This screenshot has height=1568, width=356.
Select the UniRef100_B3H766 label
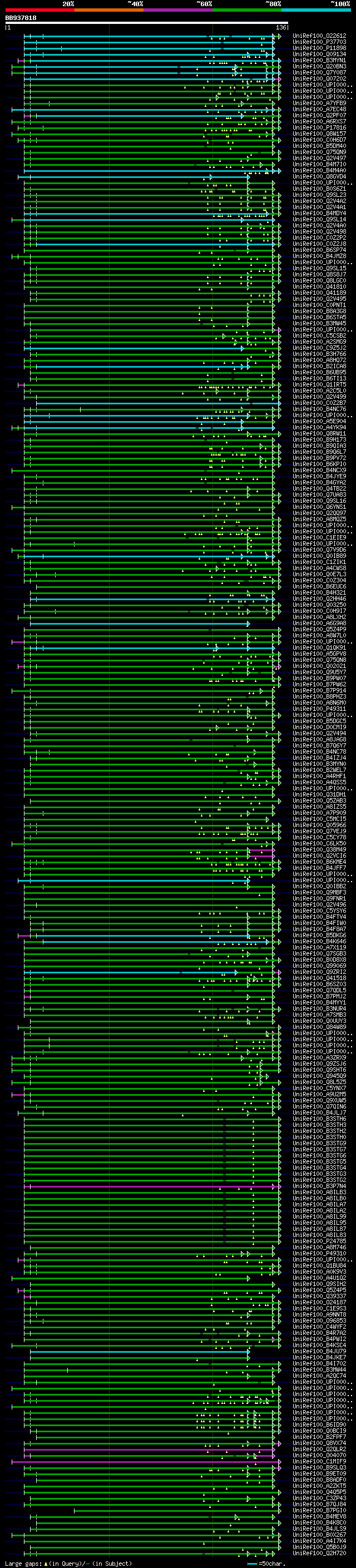(x=319, y=354)
